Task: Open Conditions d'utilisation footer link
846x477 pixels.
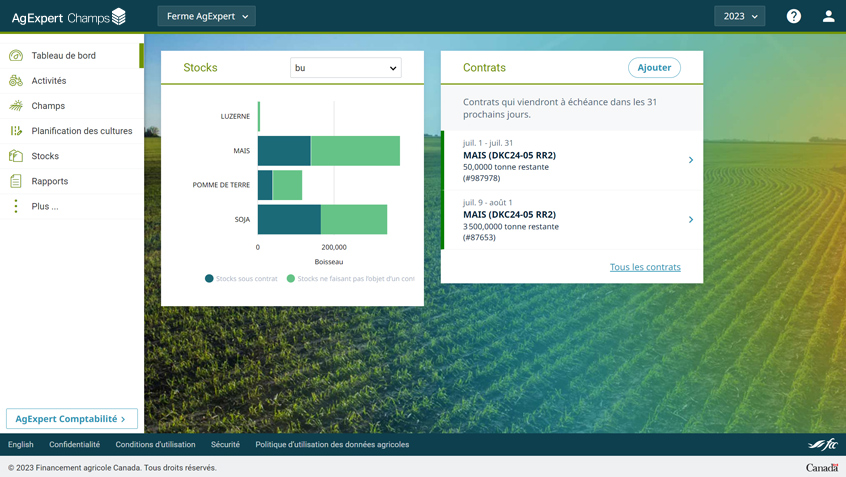Action: [x=155, y=445]
